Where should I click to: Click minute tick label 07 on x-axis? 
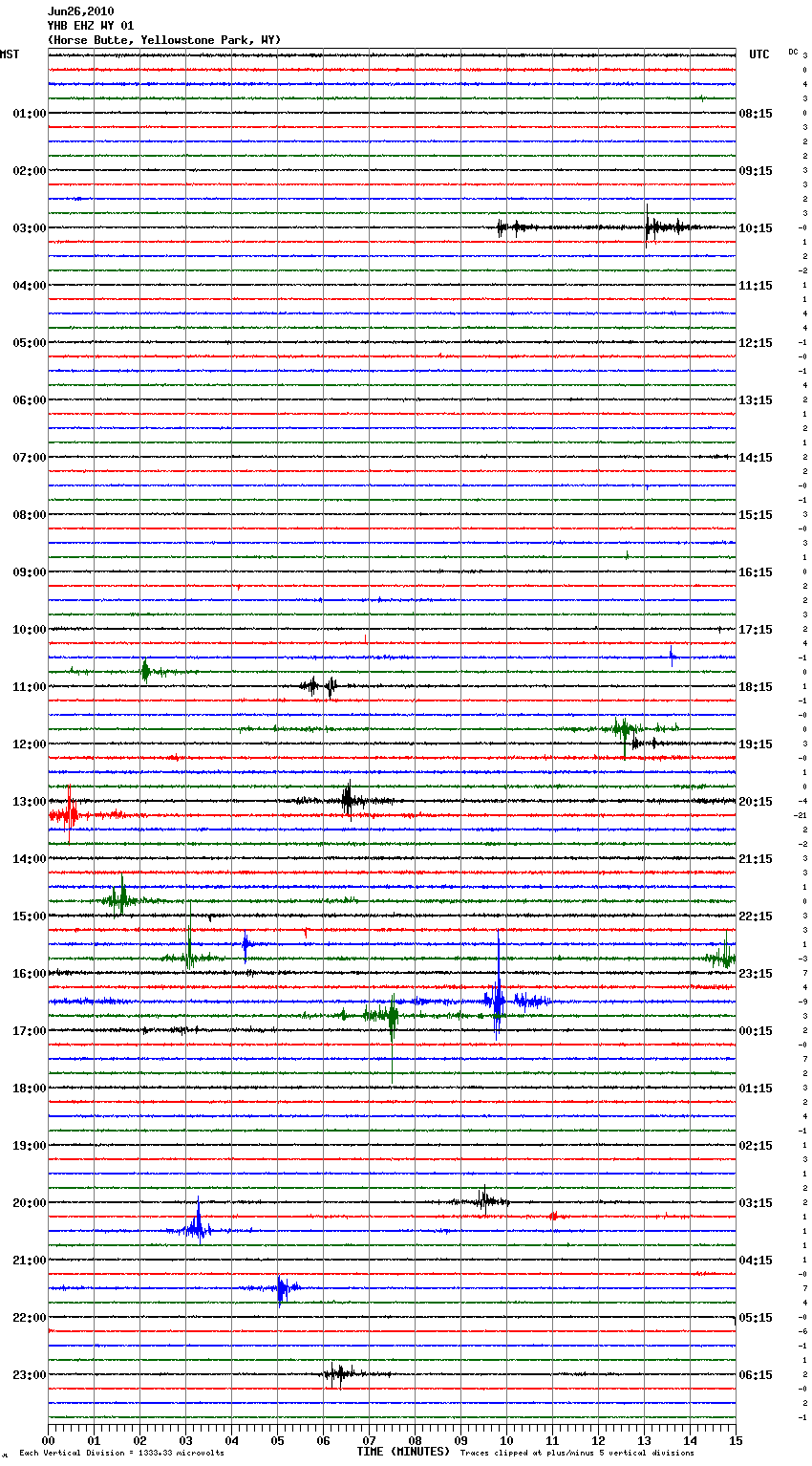coord(369,1440)
